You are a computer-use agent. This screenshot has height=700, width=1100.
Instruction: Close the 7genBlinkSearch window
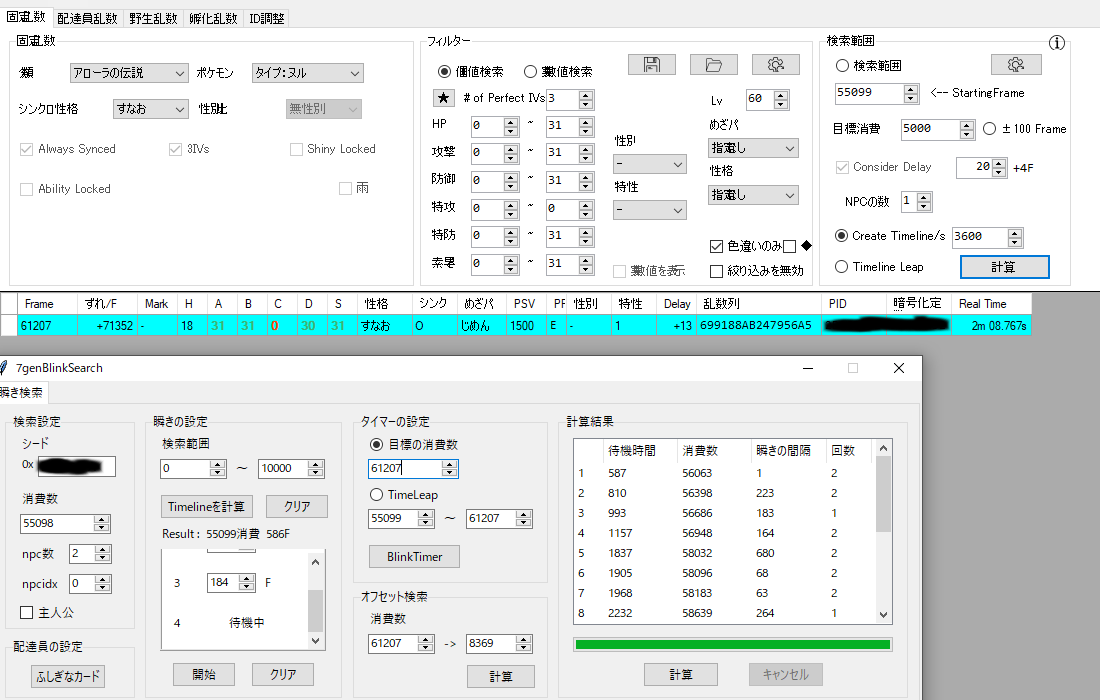point(899,368)
